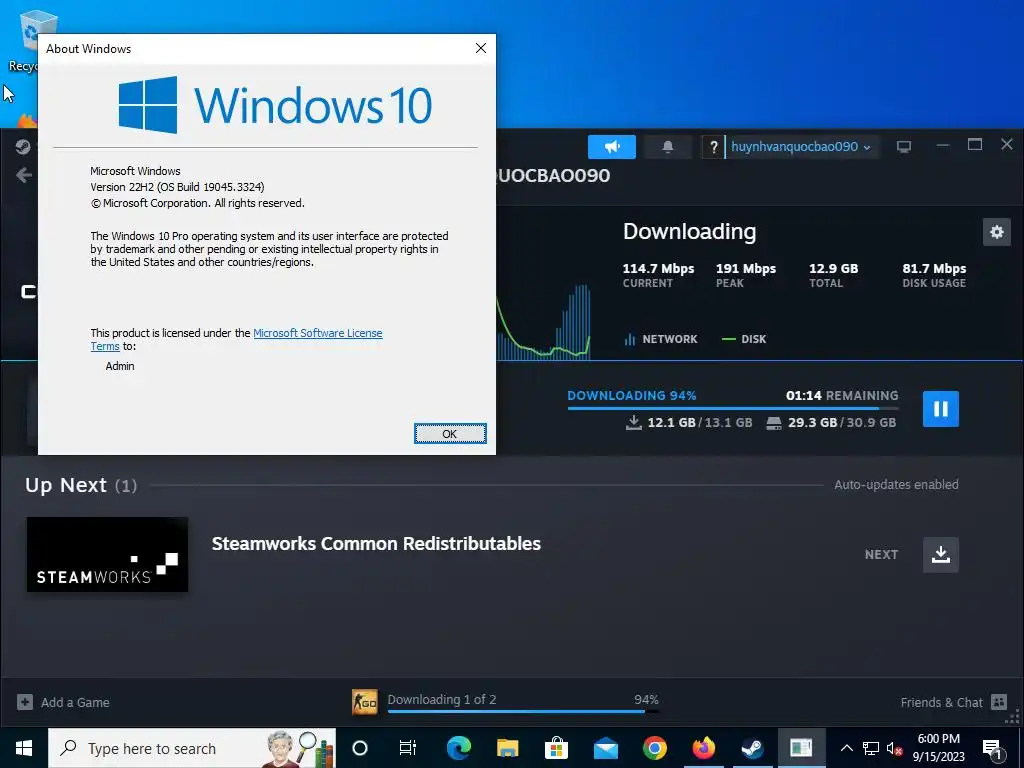1024x768 pixels.
Task: Click the 12.9 GB total value
Action: point(833,268)
